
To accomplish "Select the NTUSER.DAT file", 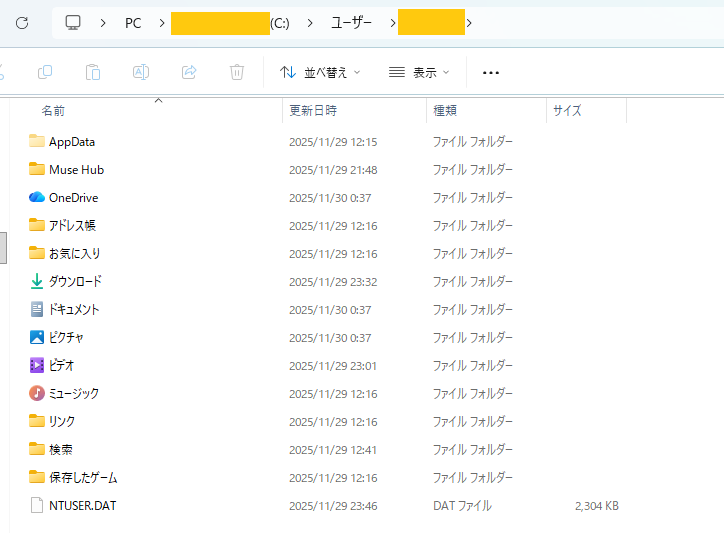I will click(x=82, y=506).
